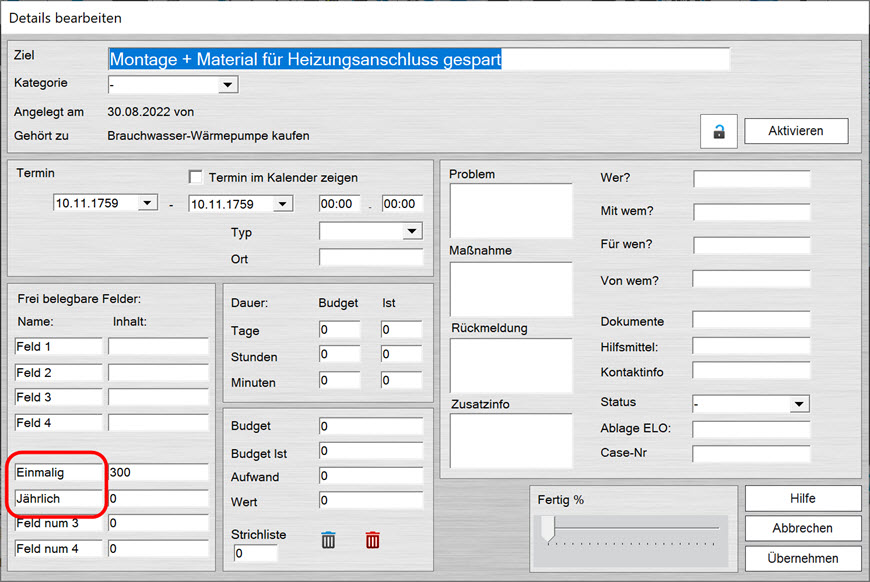Cancel with the Abbrechen button

tap(802, 528)
